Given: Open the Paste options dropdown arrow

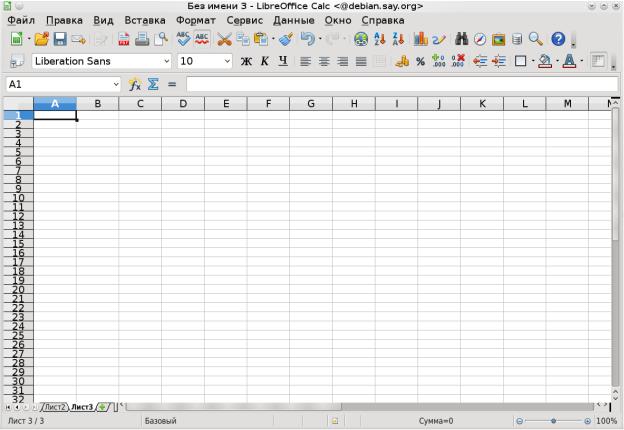Looking at the screenshot, I should pos(273,39).
